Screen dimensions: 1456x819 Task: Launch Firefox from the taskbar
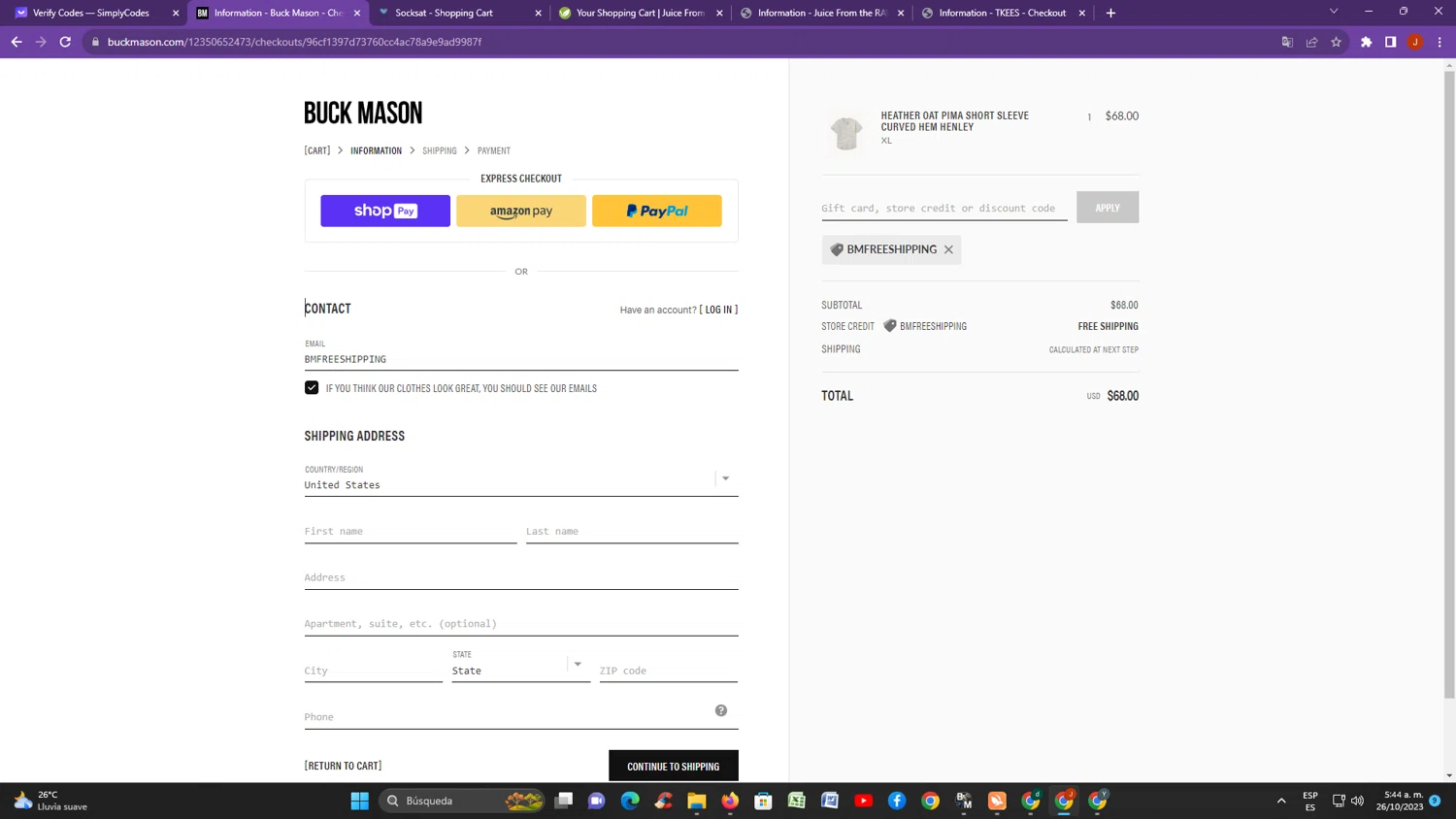click(730, 801)
